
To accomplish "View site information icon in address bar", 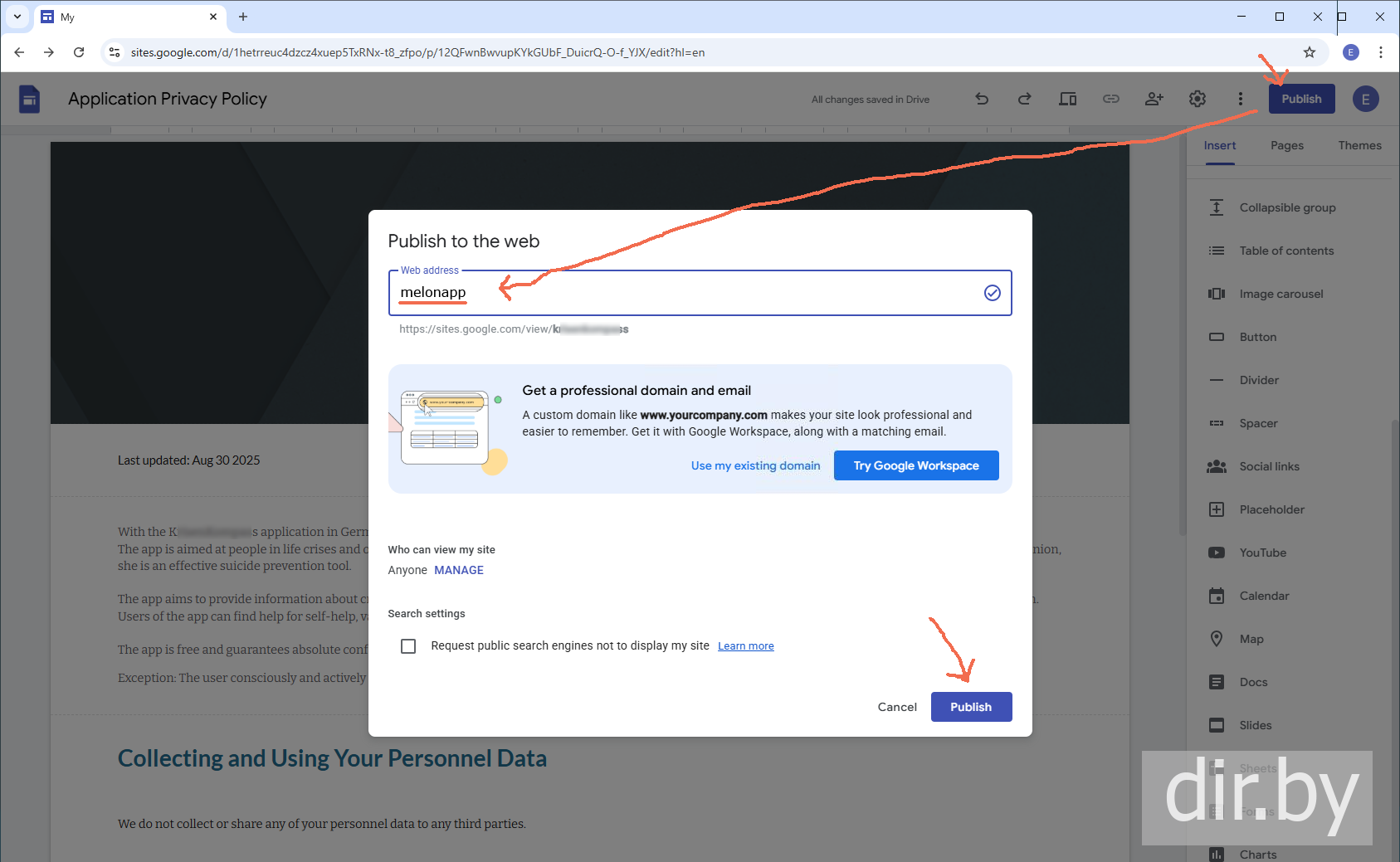I will (x=115, y=52).
